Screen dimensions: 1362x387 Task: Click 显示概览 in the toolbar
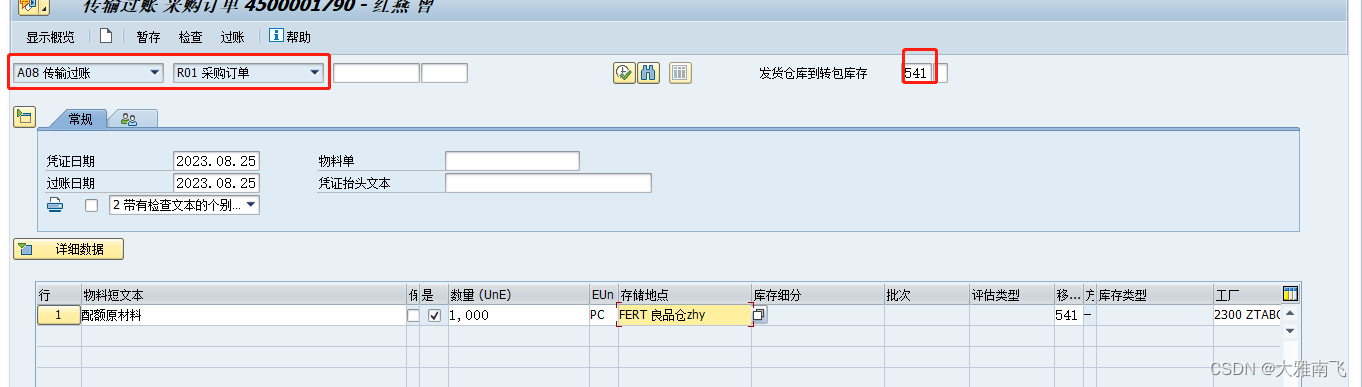pos(50,37)
